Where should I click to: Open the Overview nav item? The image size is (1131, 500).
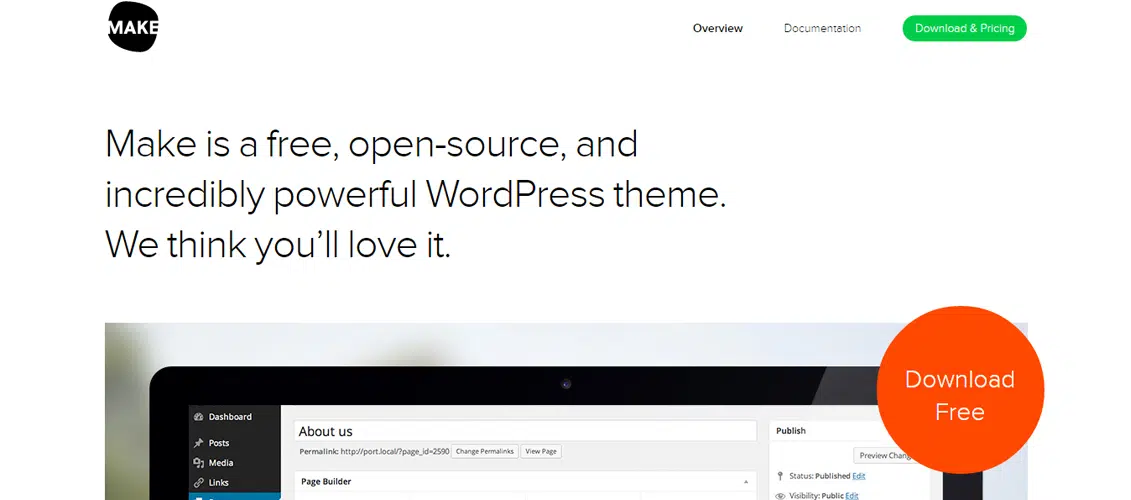[717, 28]
